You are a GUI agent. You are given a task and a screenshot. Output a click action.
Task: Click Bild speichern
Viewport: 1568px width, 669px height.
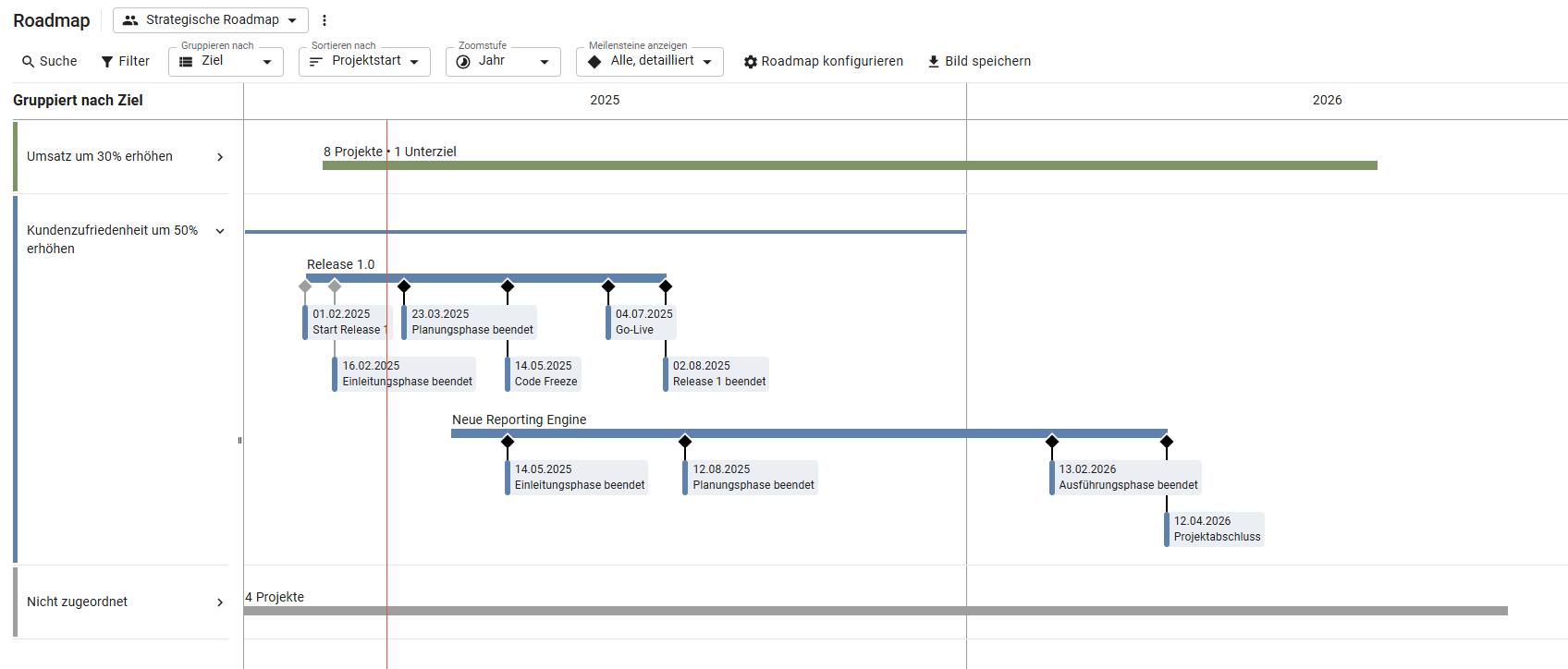[979, 61]
